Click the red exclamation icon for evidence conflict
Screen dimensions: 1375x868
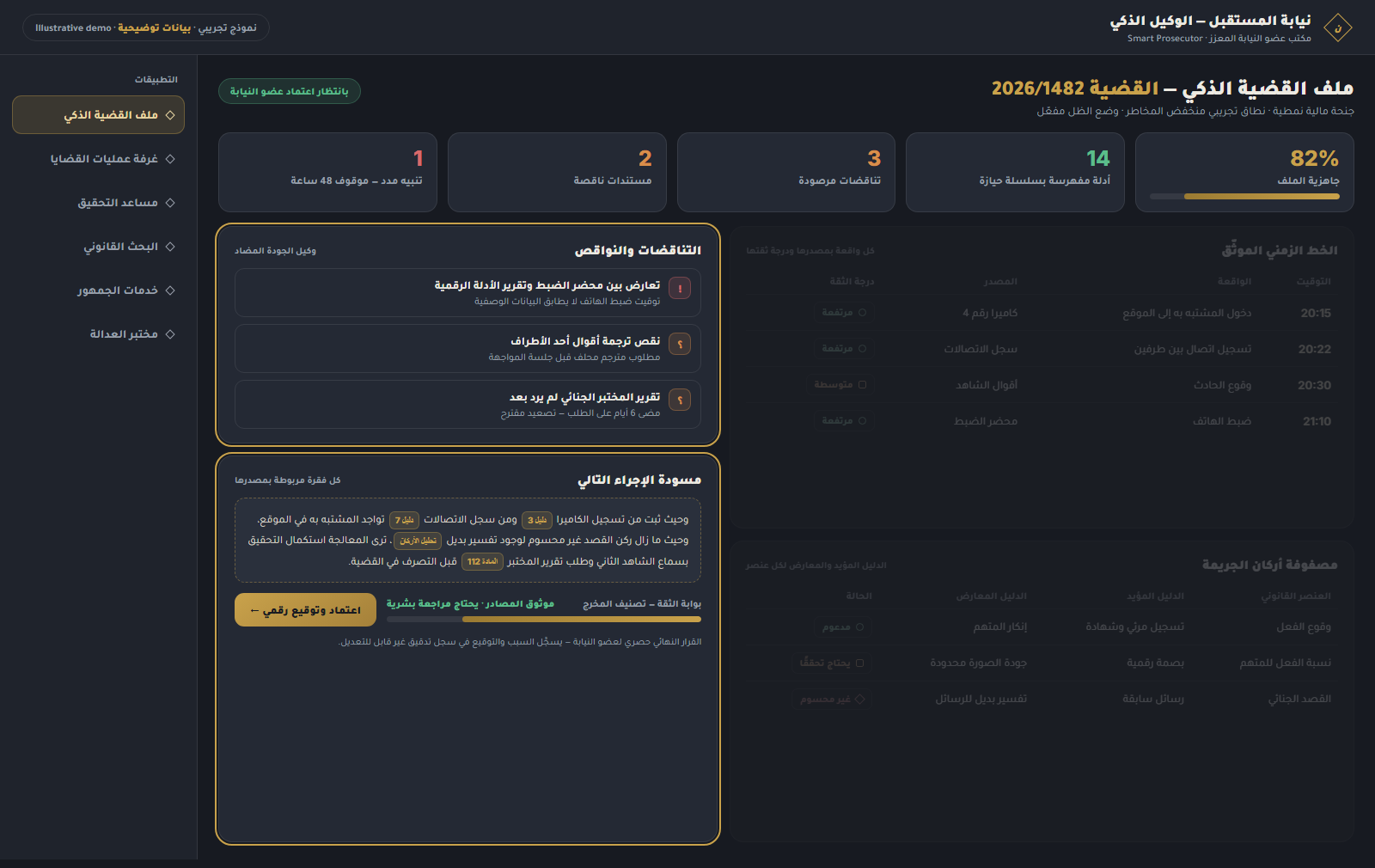coord(680,289)
